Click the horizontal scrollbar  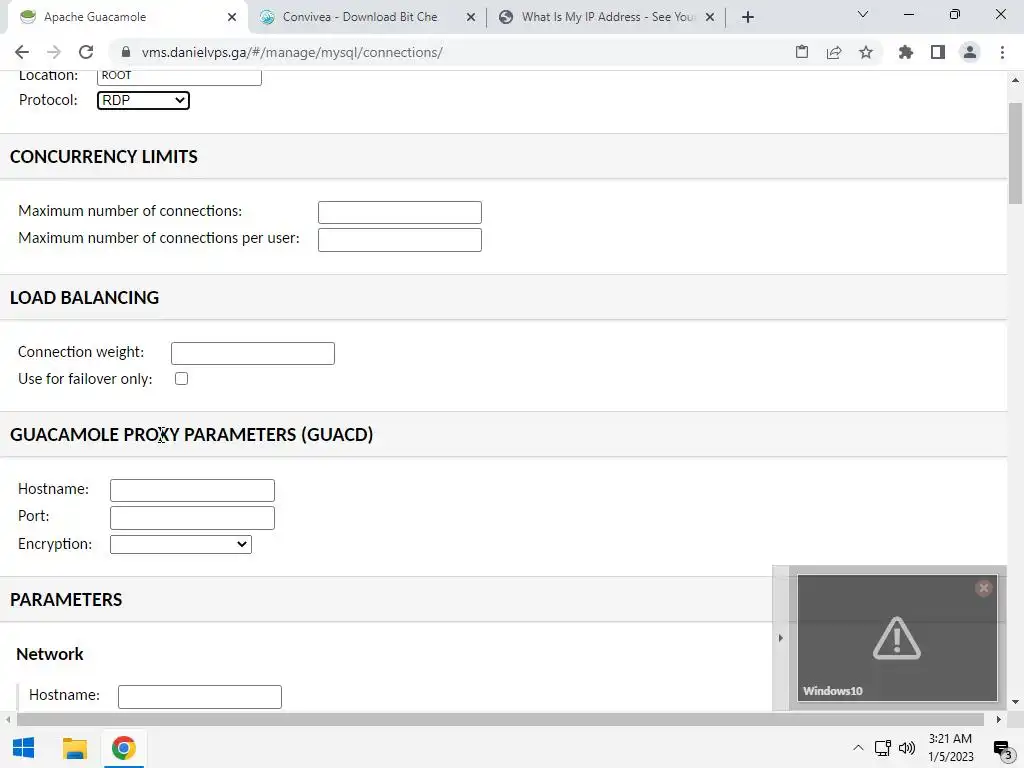500,720
